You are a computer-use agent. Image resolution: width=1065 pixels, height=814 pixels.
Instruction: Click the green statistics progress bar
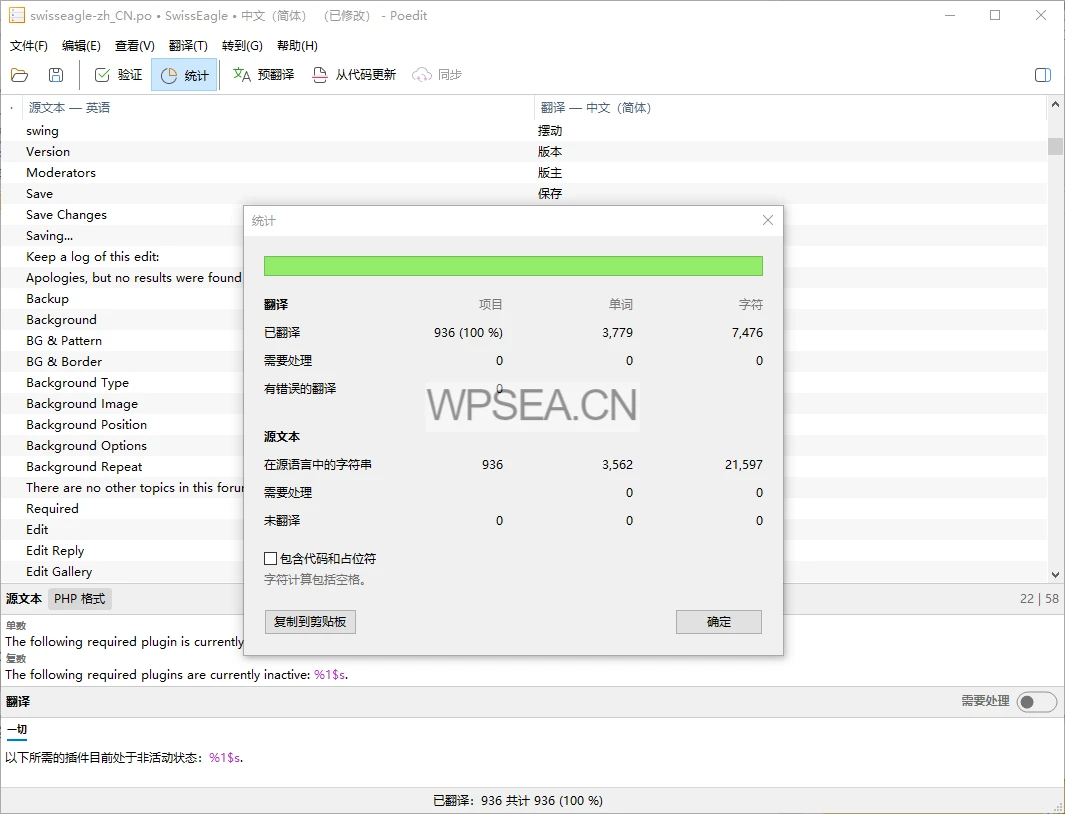pos(513,266)
